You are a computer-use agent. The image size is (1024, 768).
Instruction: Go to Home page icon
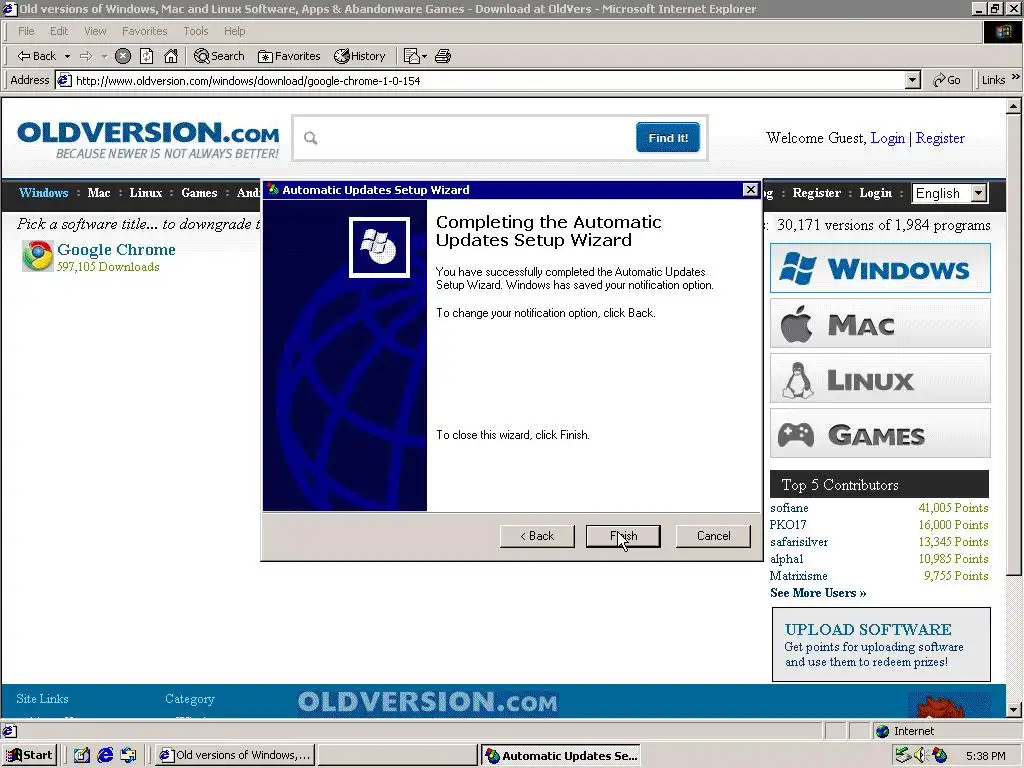click(170, 56)
